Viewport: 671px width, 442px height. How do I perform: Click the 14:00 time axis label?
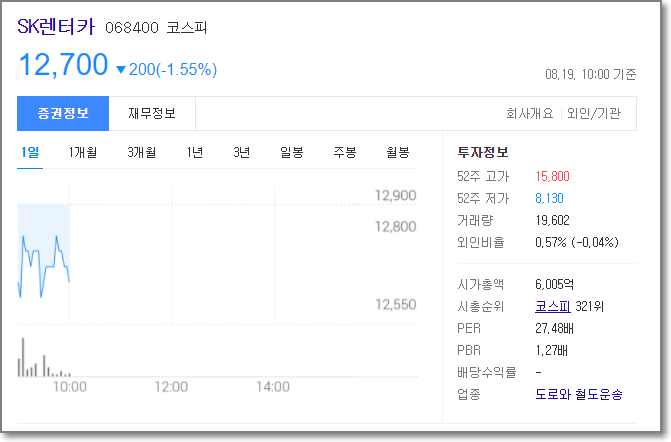273,387
